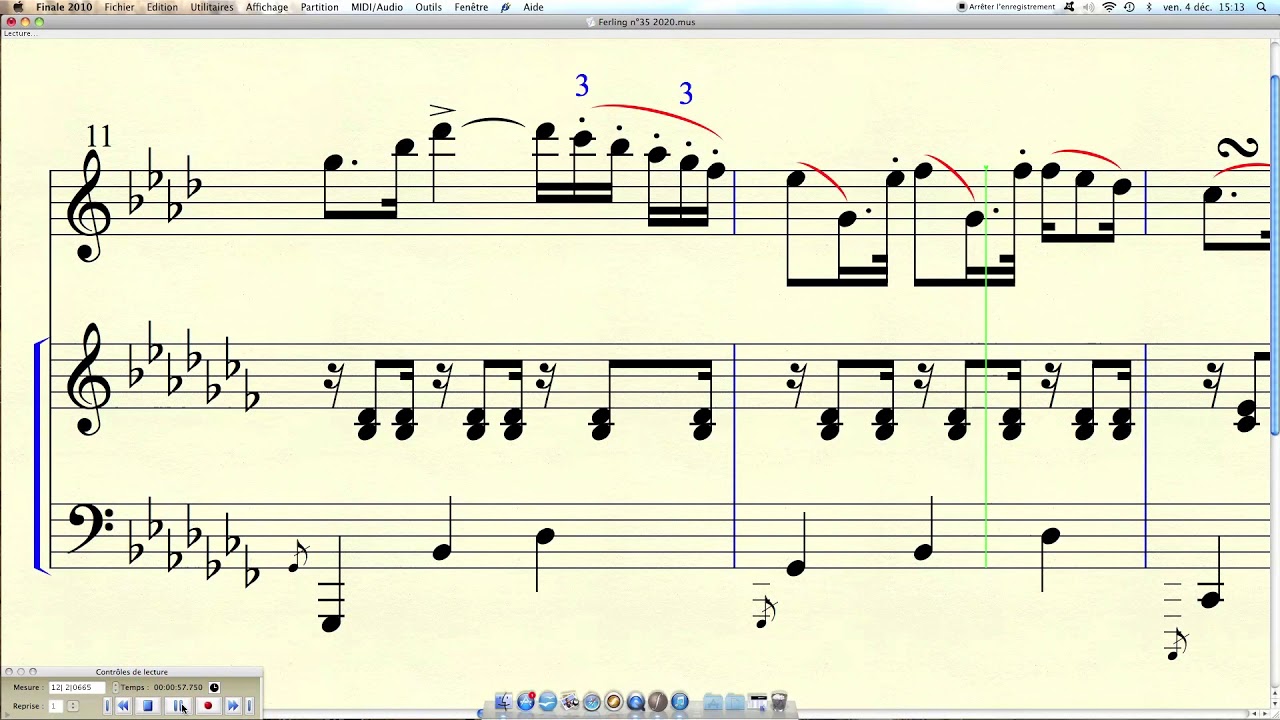Open the Trash in the Dock
Image resolution: width=1280 pixels, height=720 pixels.
[x=779, y=702]
